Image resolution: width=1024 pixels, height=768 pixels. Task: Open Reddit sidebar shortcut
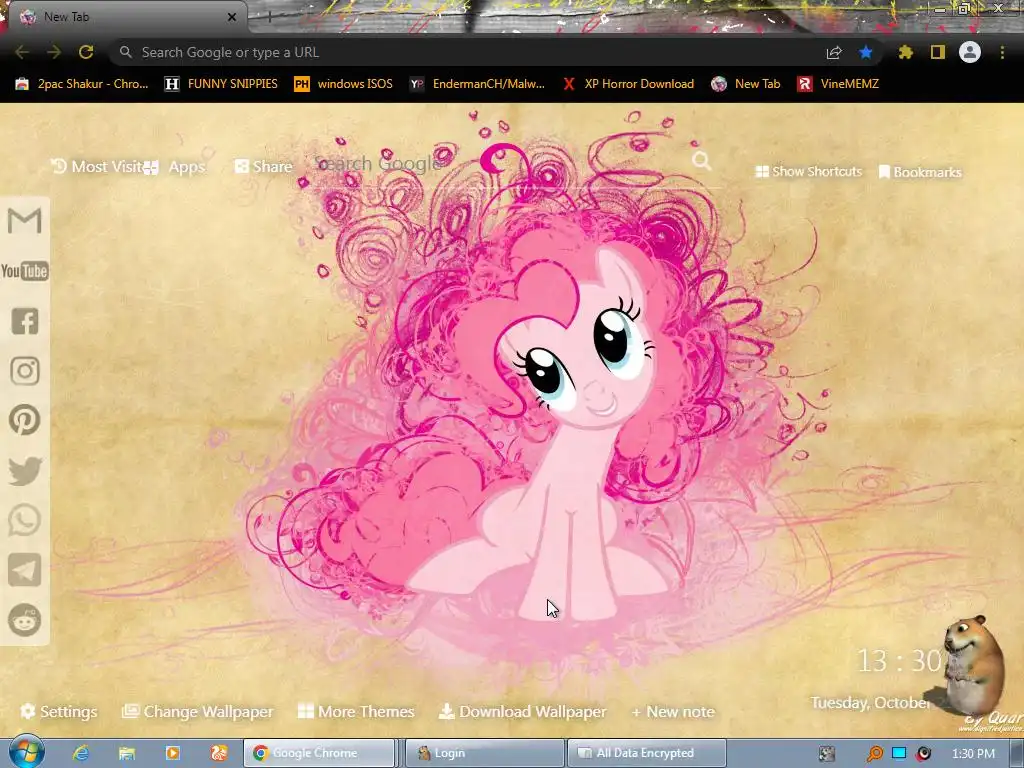(25, 620)
